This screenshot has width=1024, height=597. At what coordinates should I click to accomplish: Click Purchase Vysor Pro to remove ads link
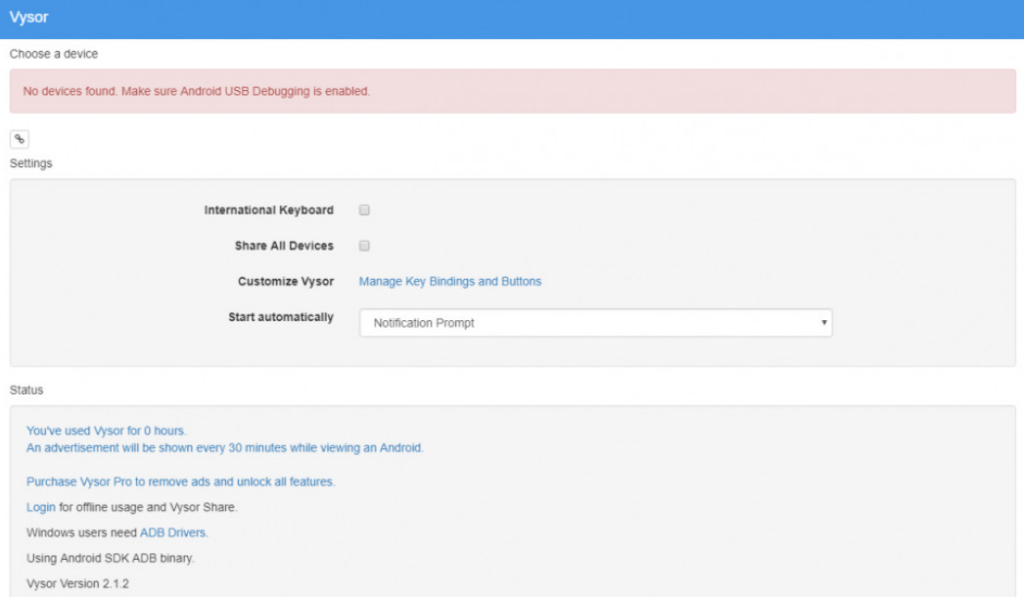tap(181, 481)
